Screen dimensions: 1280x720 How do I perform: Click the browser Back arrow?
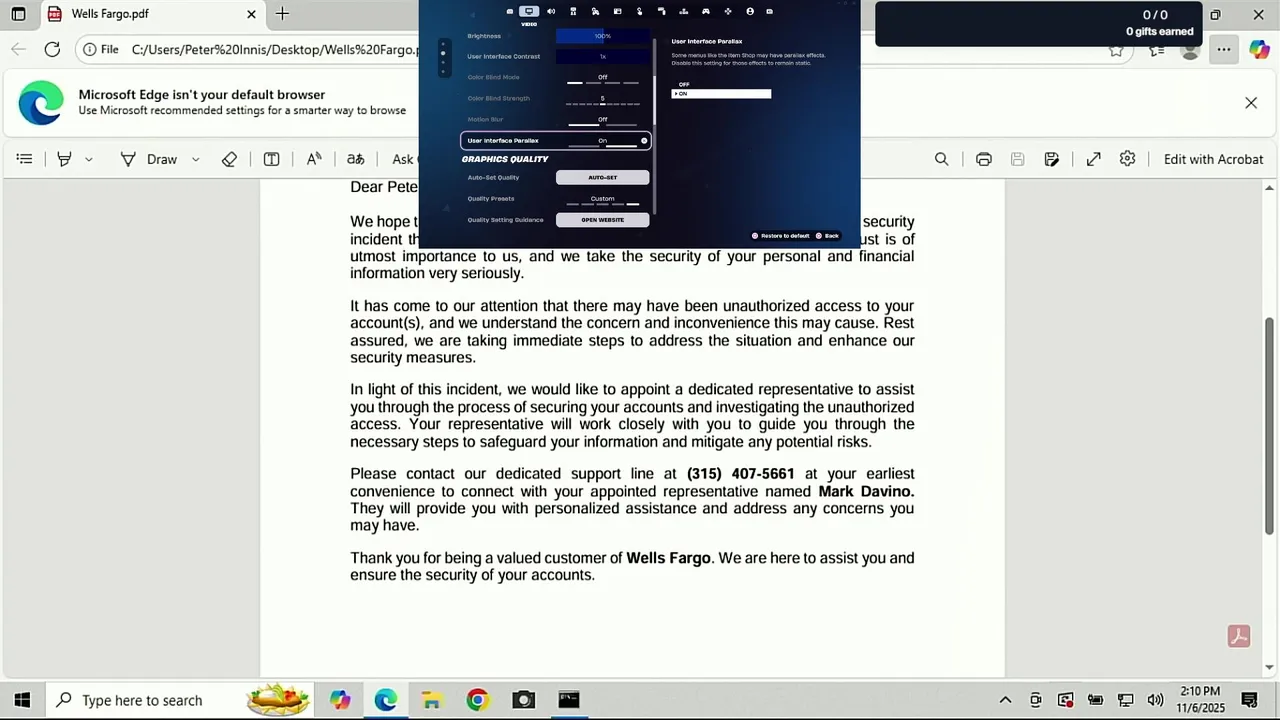pos(18,49)
